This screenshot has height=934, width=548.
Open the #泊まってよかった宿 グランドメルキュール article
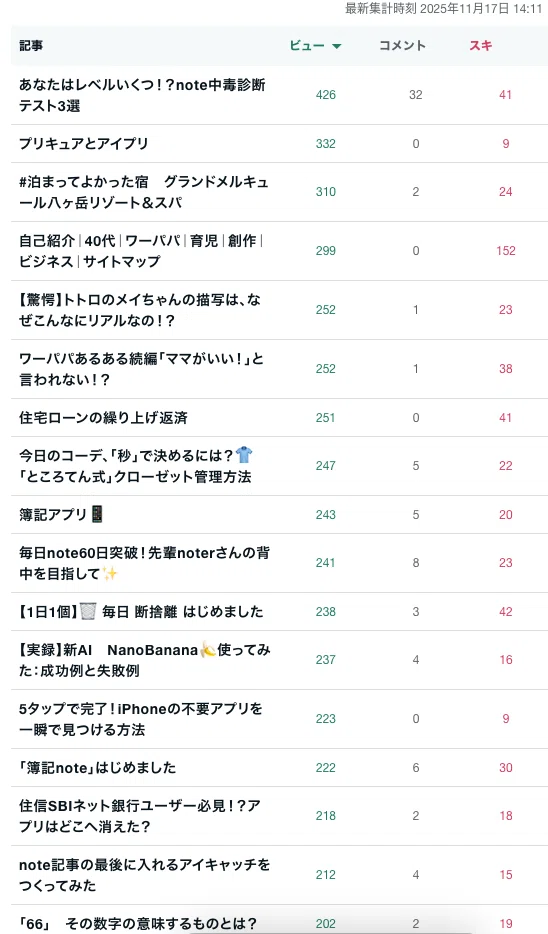point(144,192)
